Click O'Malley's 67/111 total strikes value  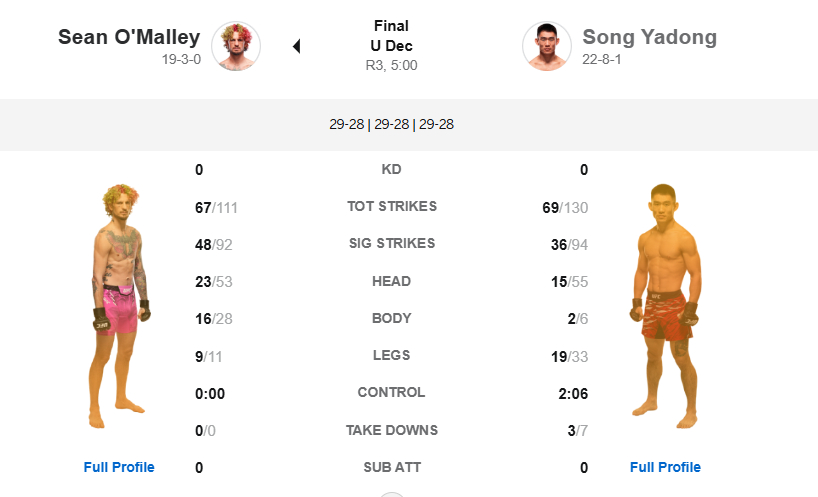pyautogui.click(x=216, y=208)
